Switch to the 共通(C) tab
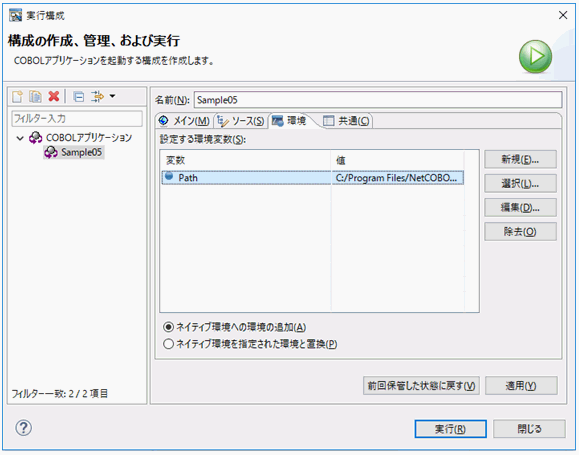Viewport: 579px width, 455px height. (x=346, y=121)
